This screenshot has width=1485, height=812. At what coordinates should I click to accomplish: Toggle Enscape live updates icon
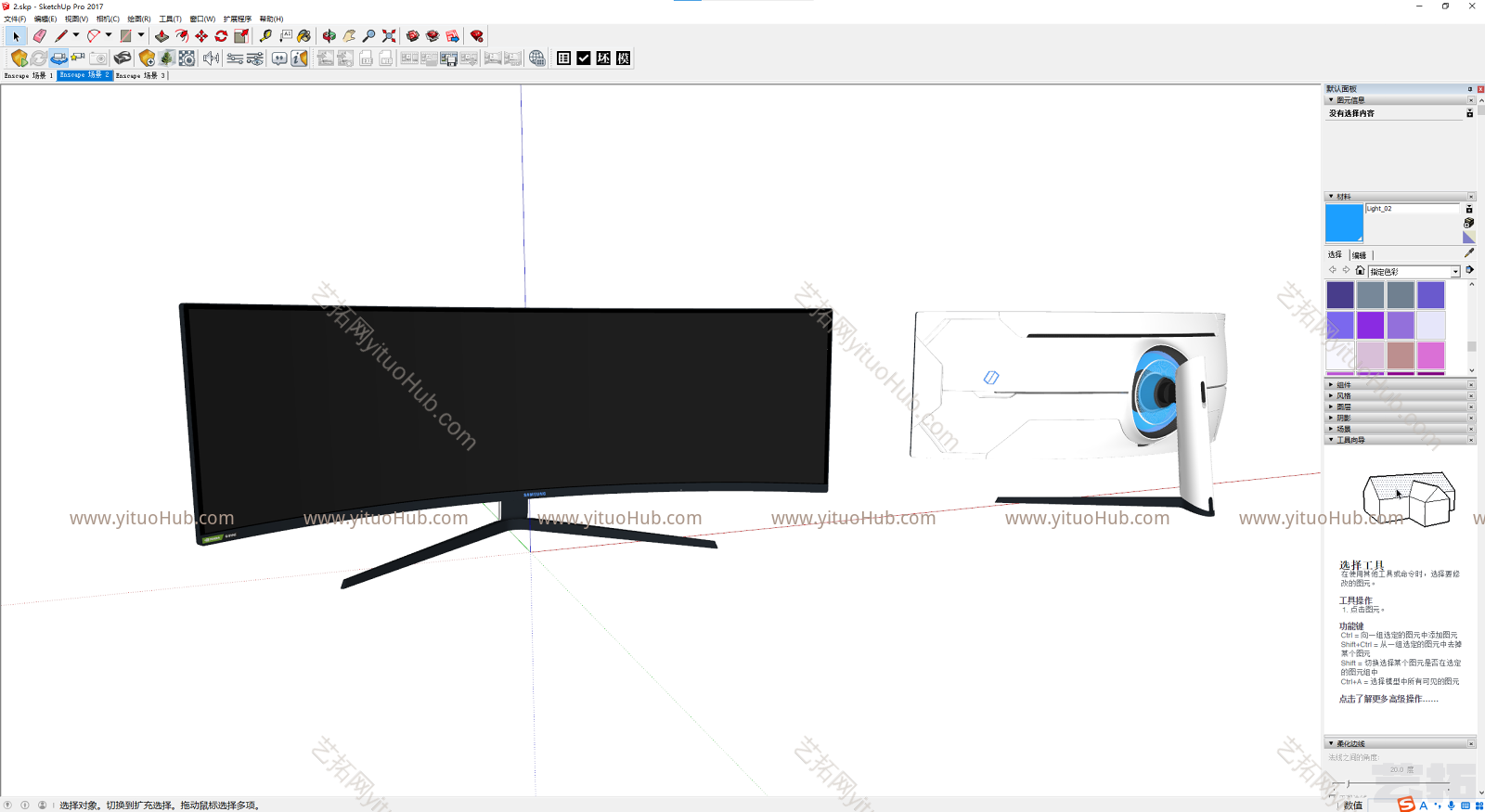39,58
